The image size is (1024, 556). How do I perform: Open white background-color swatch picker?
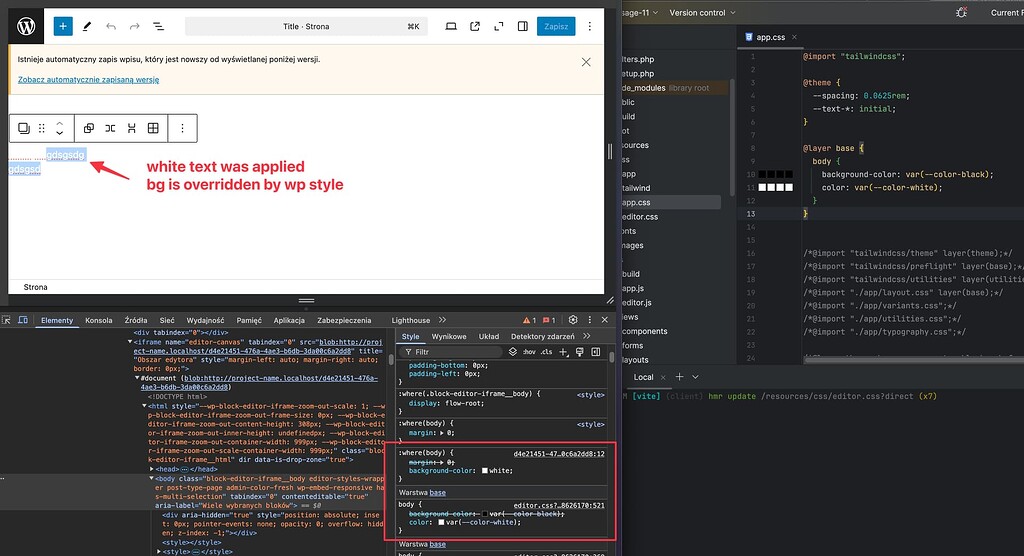click(485, 470)
